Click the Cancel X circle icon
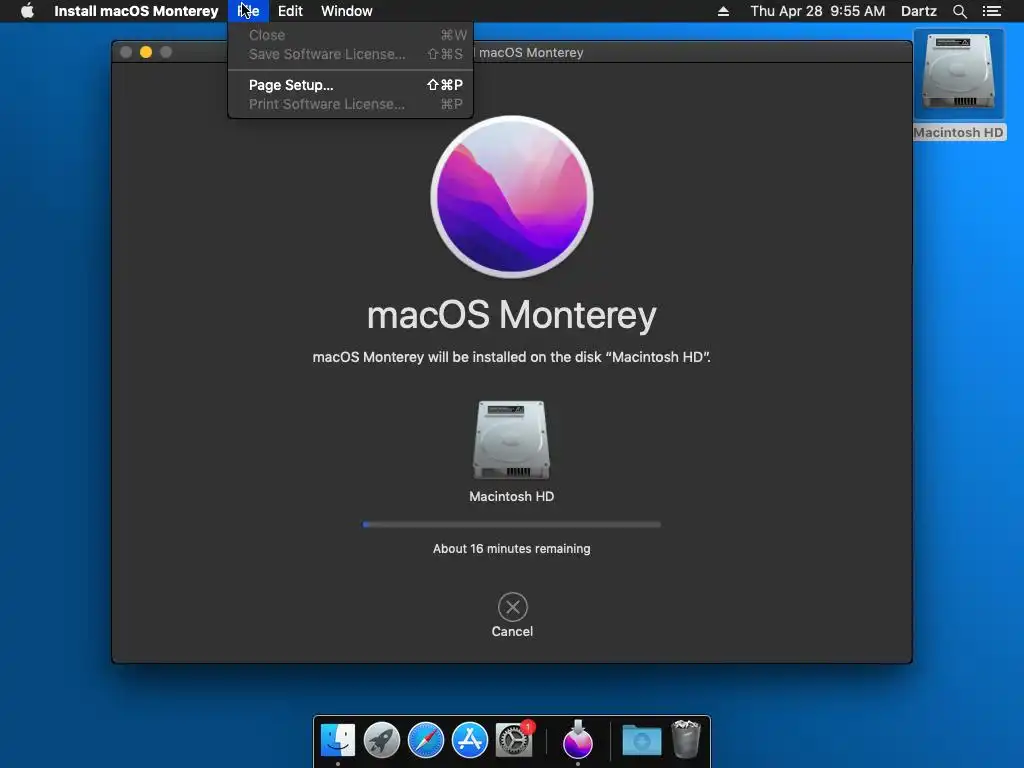This screenshot has height=768, width=1024. pyautogui.click(x=513, y=607)
